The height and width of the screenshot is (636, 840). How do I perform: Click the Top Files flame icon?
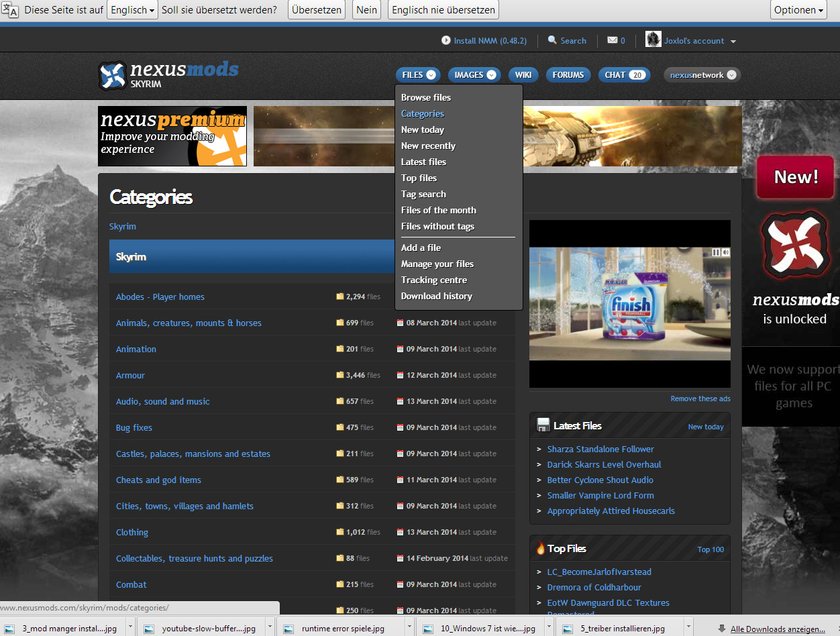click(x=541, y=548)
